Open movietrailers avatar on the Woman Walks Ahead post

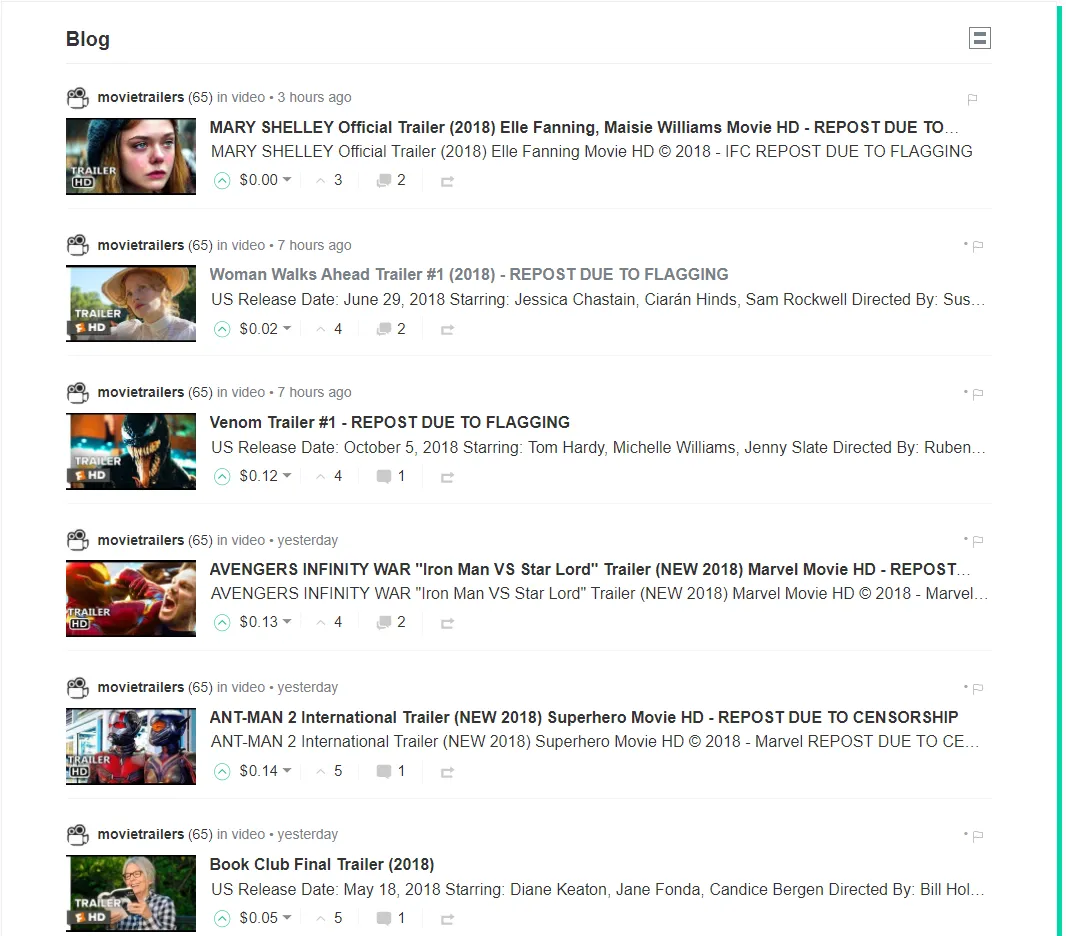pyautogui.click(x=78, y=245)
